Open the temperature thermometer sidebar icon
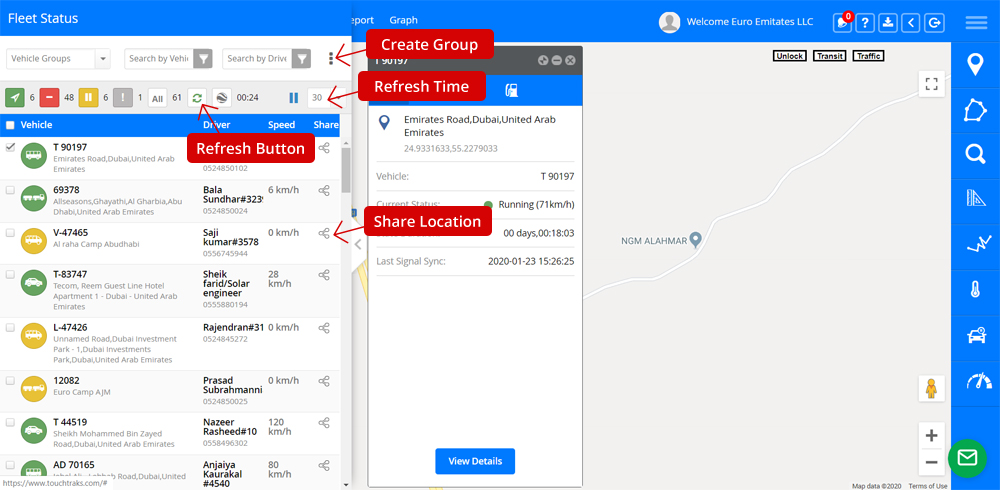This screenshot has width=1000, height=490. (975, 290)
